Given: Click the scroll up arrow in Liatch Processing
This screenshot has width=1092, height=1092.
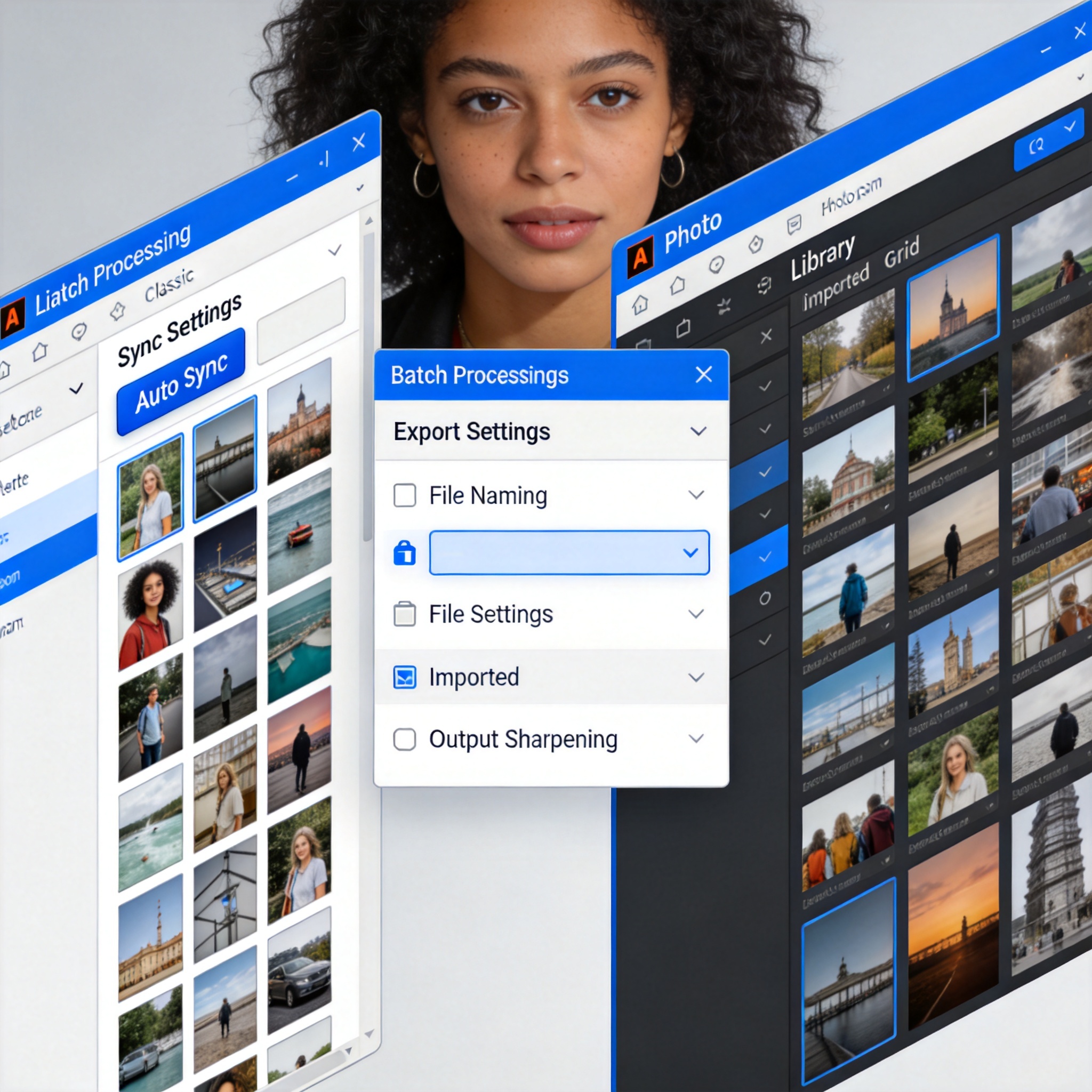Looking at the screenshot, I should (x=369, y=220).
